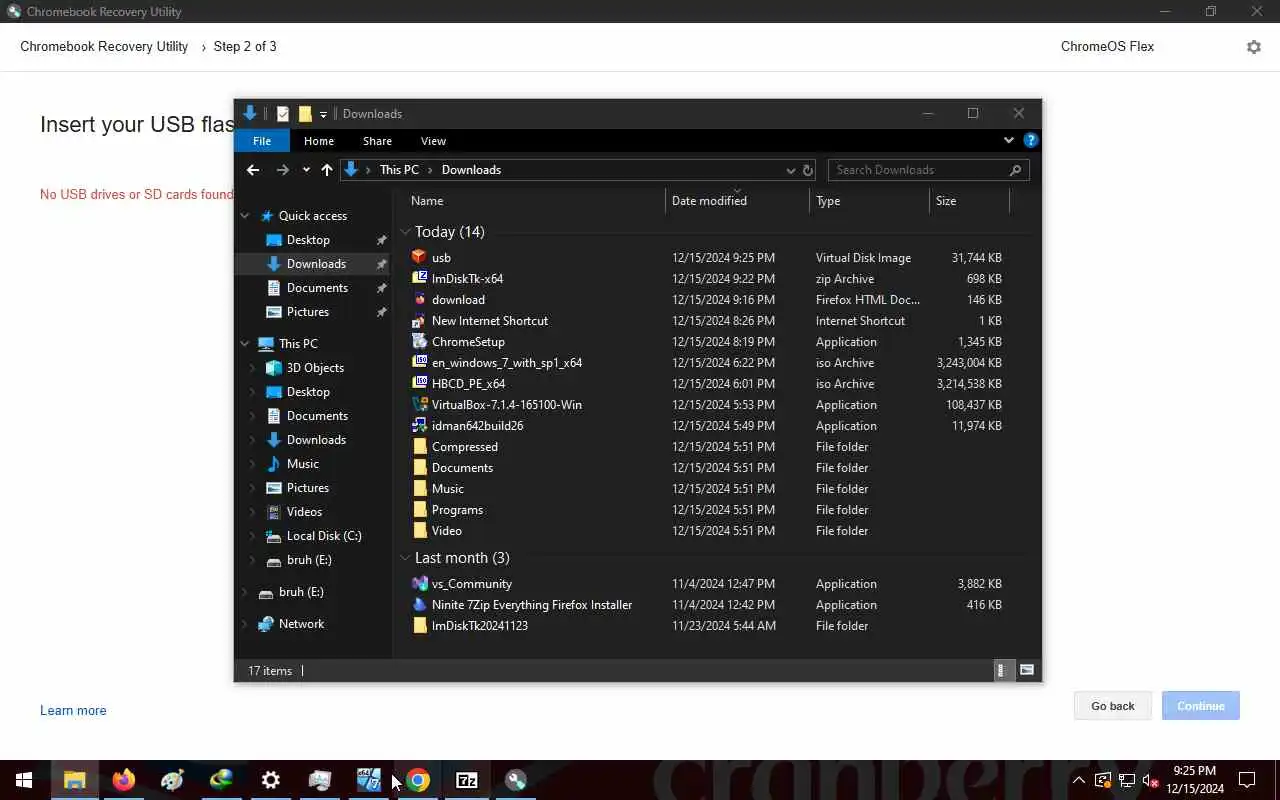Launch Firefox from the taskbar
The image size is (1280, 800).
[123, 780]
